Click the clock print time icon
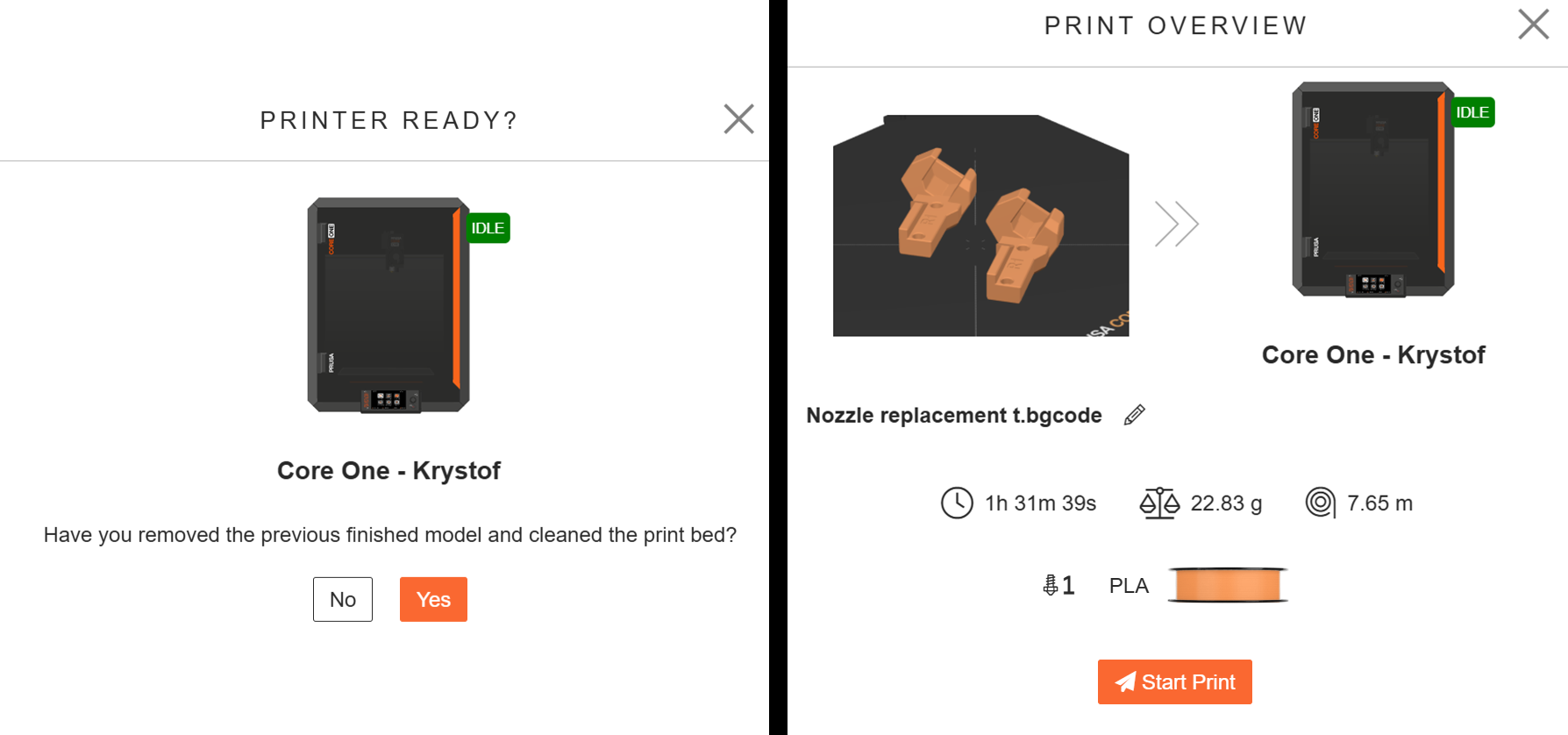Viewport: 1568px width, 735px height. [957, 503]
